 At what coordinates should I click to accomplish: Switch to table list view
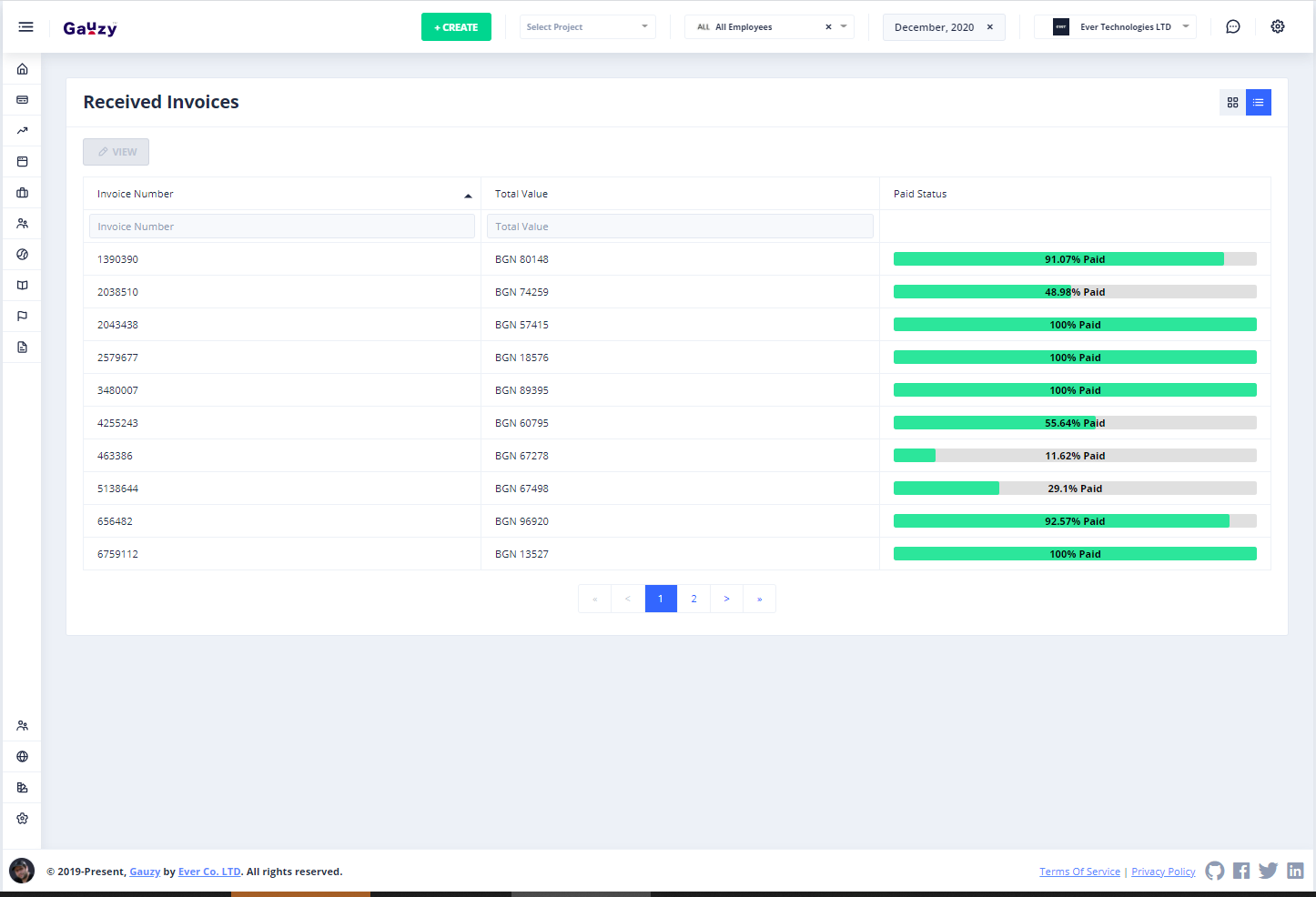1258,103
